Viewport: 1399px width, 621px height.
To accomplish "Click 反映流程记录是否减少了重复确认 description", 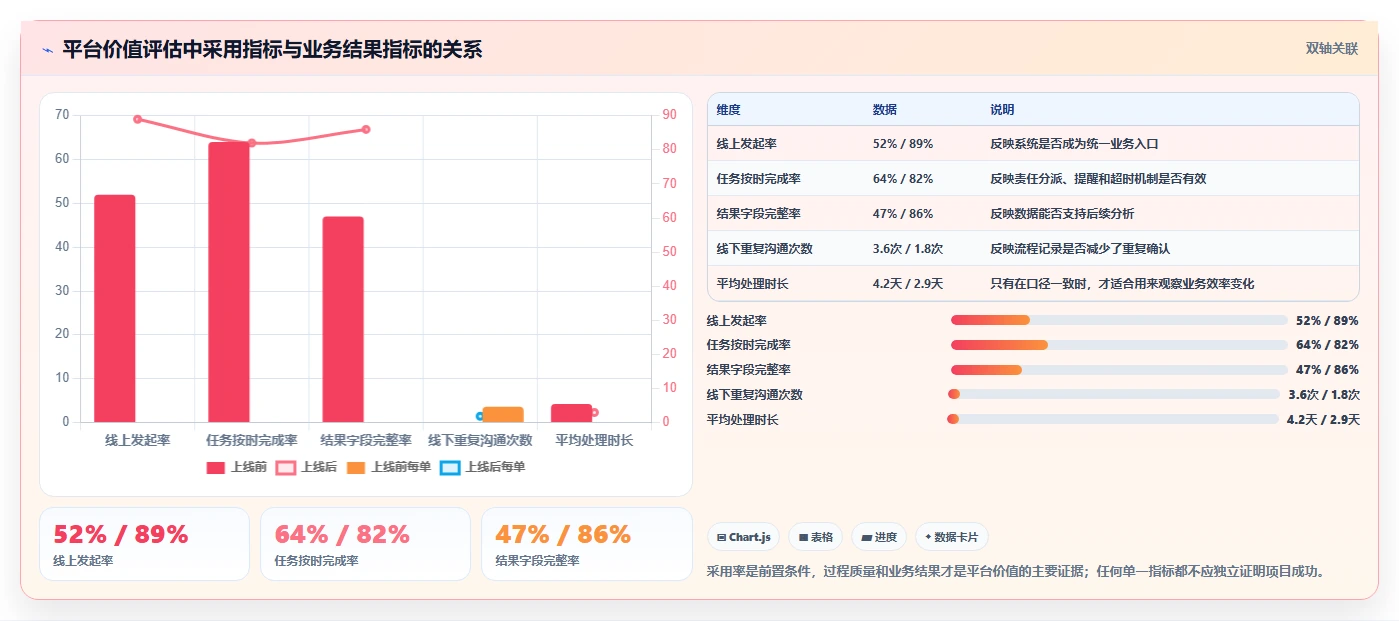I will point(1080,249).
